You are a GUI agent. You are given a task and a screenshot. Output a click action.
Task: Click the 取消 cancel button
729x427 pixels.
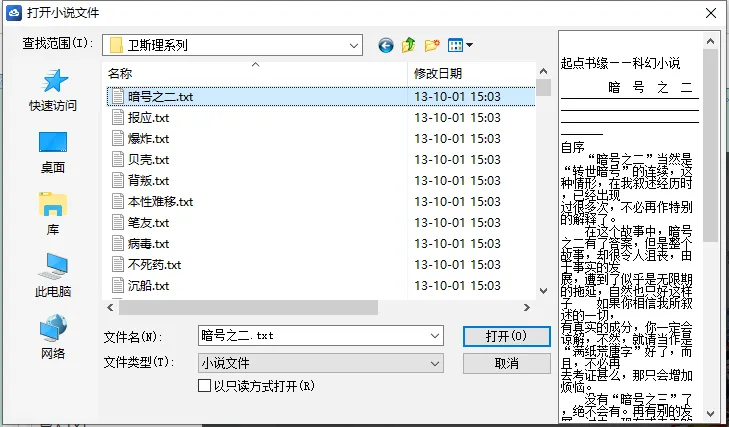506,363
